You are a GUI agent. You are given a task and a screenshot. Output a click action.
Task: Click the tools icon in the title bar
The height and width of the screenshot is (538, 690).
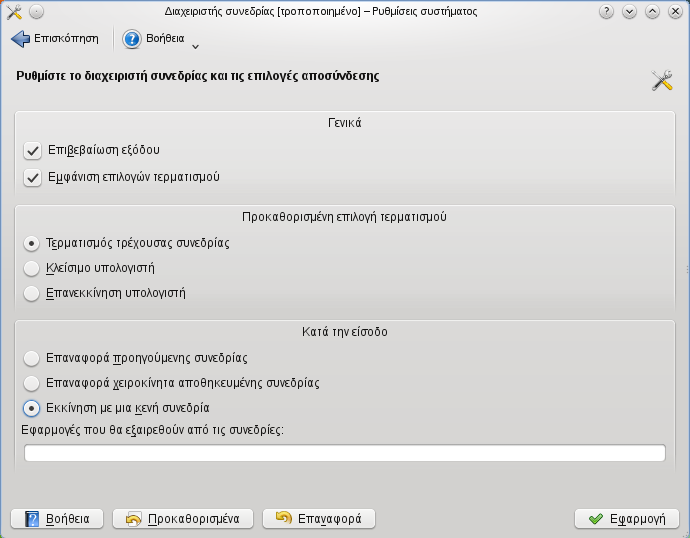click(14, 12)
